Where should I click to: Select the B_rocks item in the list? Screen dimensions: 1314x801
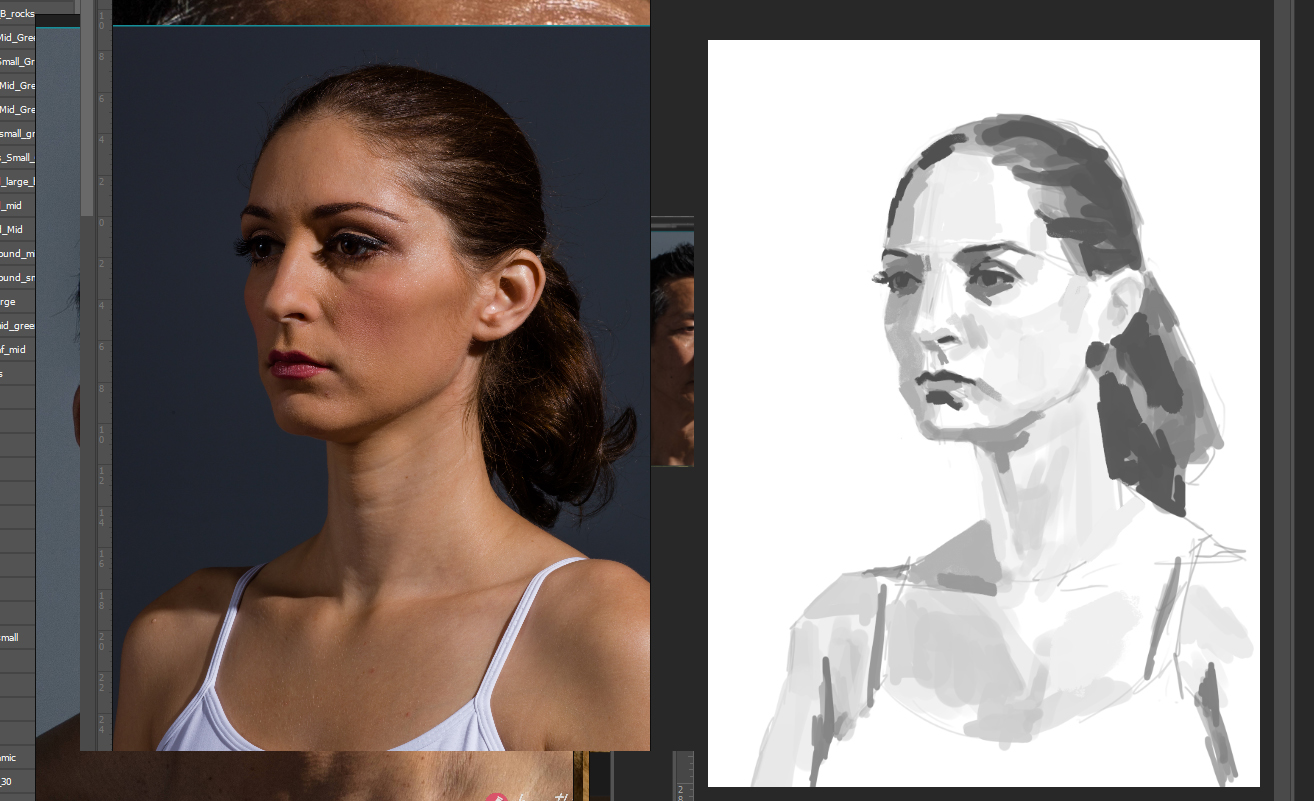pyautogui.click(x=17, y=14)
